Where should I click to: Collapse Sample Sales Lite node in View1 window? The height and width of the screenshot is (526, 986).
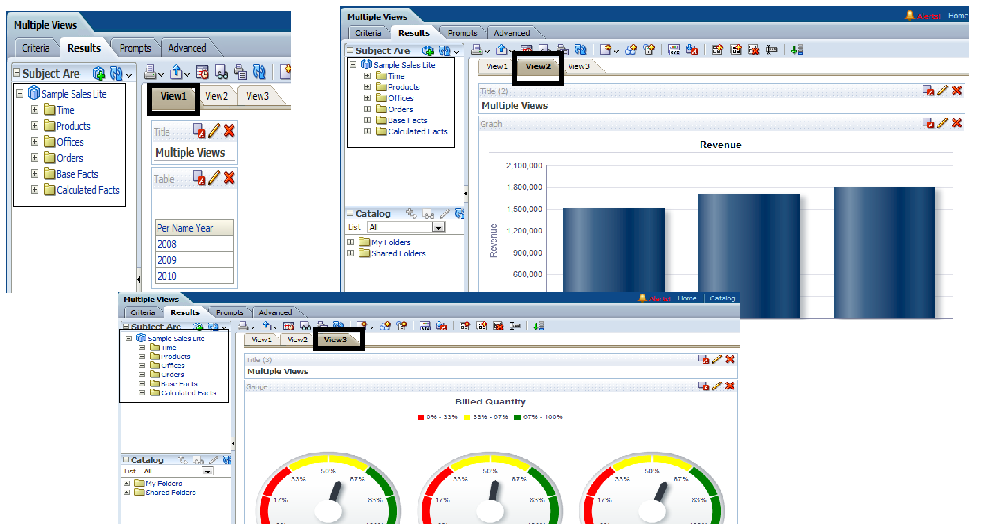19,93
